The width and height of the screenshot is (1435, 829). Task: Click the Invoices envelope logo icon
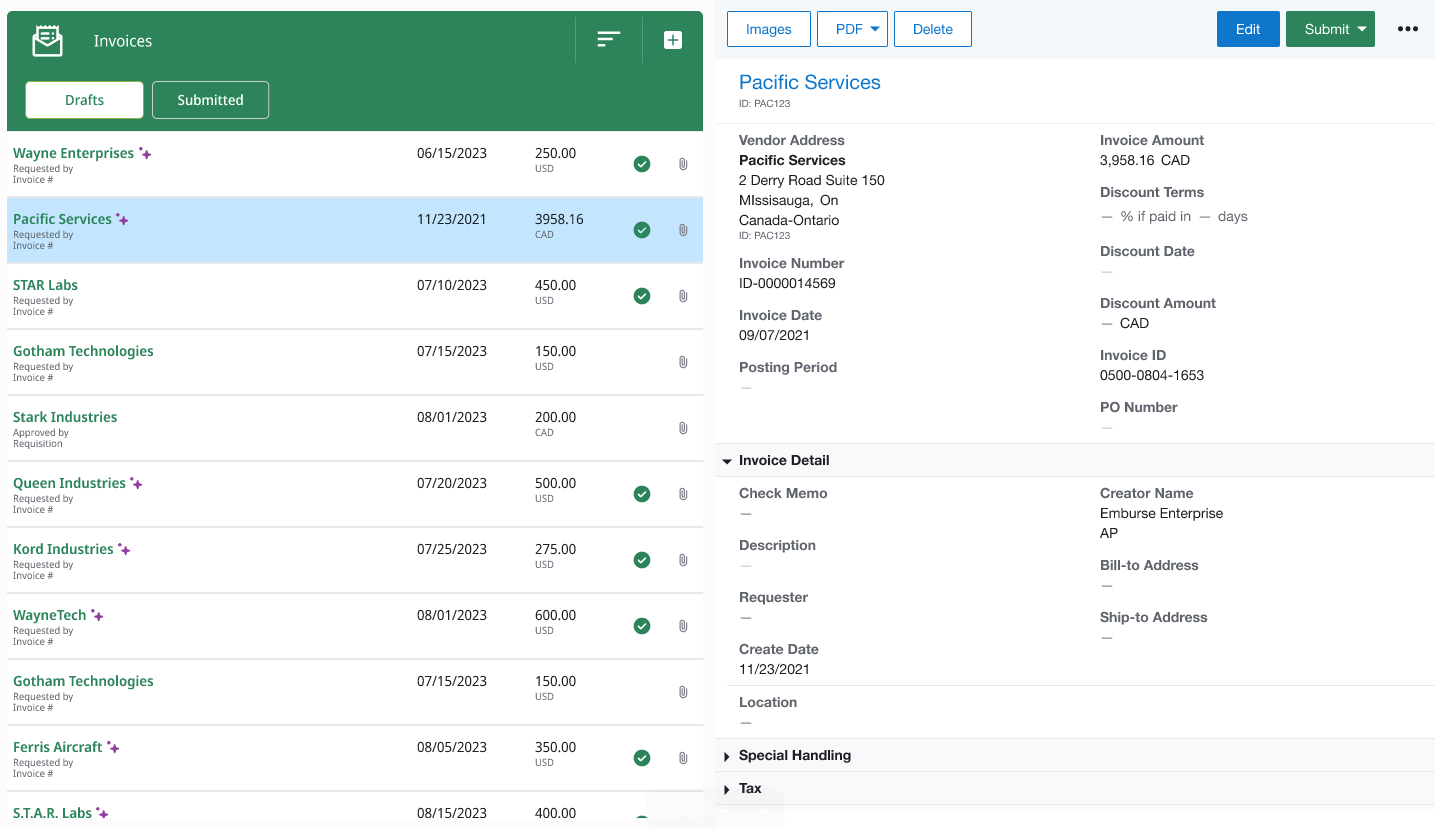(x=47, y=41)
